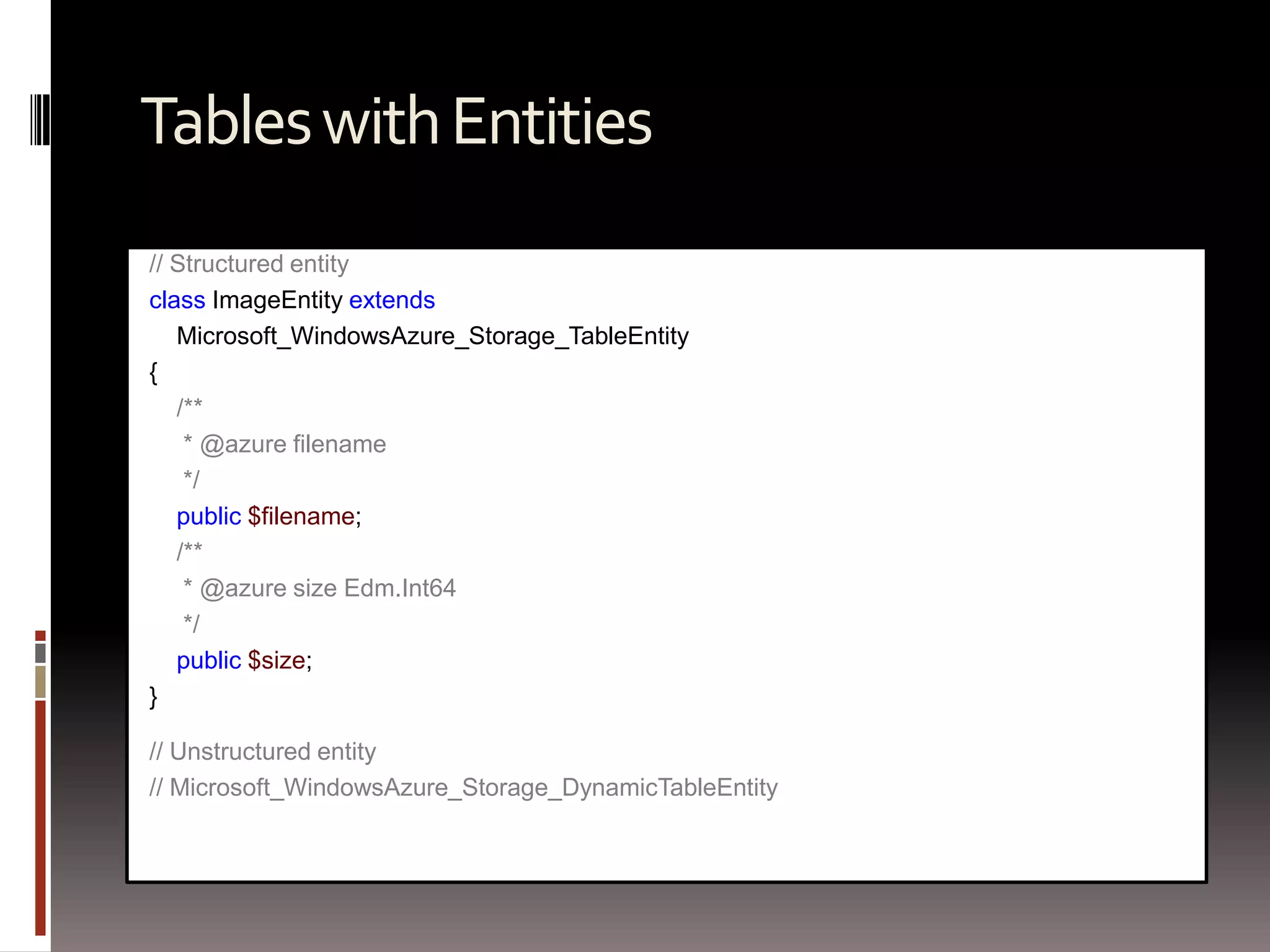1270x952 pixels.
Task: Click the '$filename' variable
Action: pyautogui.click(x=301, y=516)
